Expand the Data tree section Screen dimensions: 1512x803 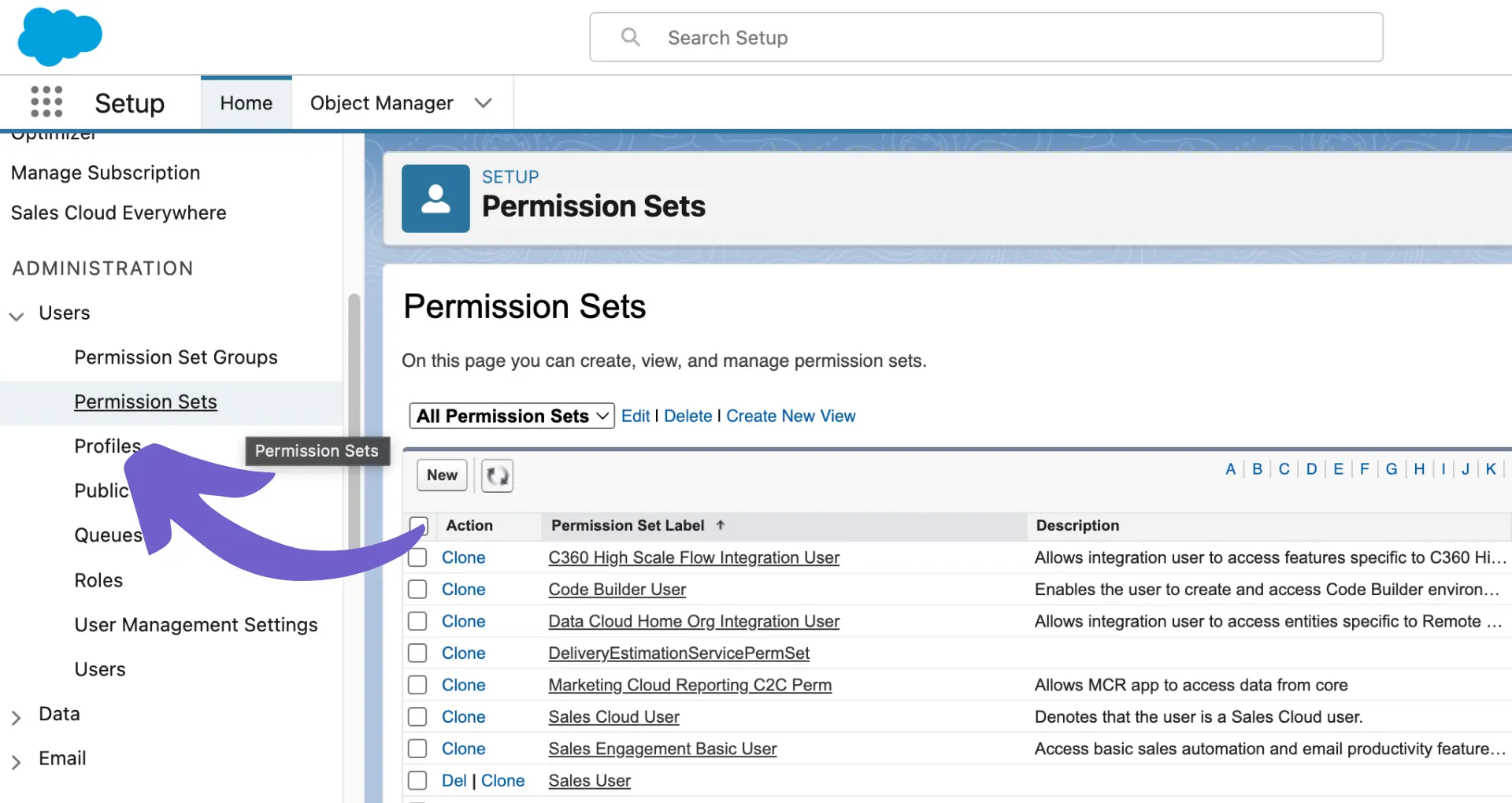[16, 716]
